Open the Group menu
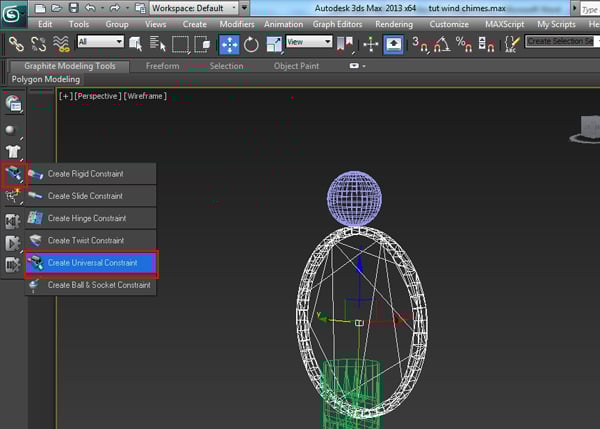 click(117, 24)
